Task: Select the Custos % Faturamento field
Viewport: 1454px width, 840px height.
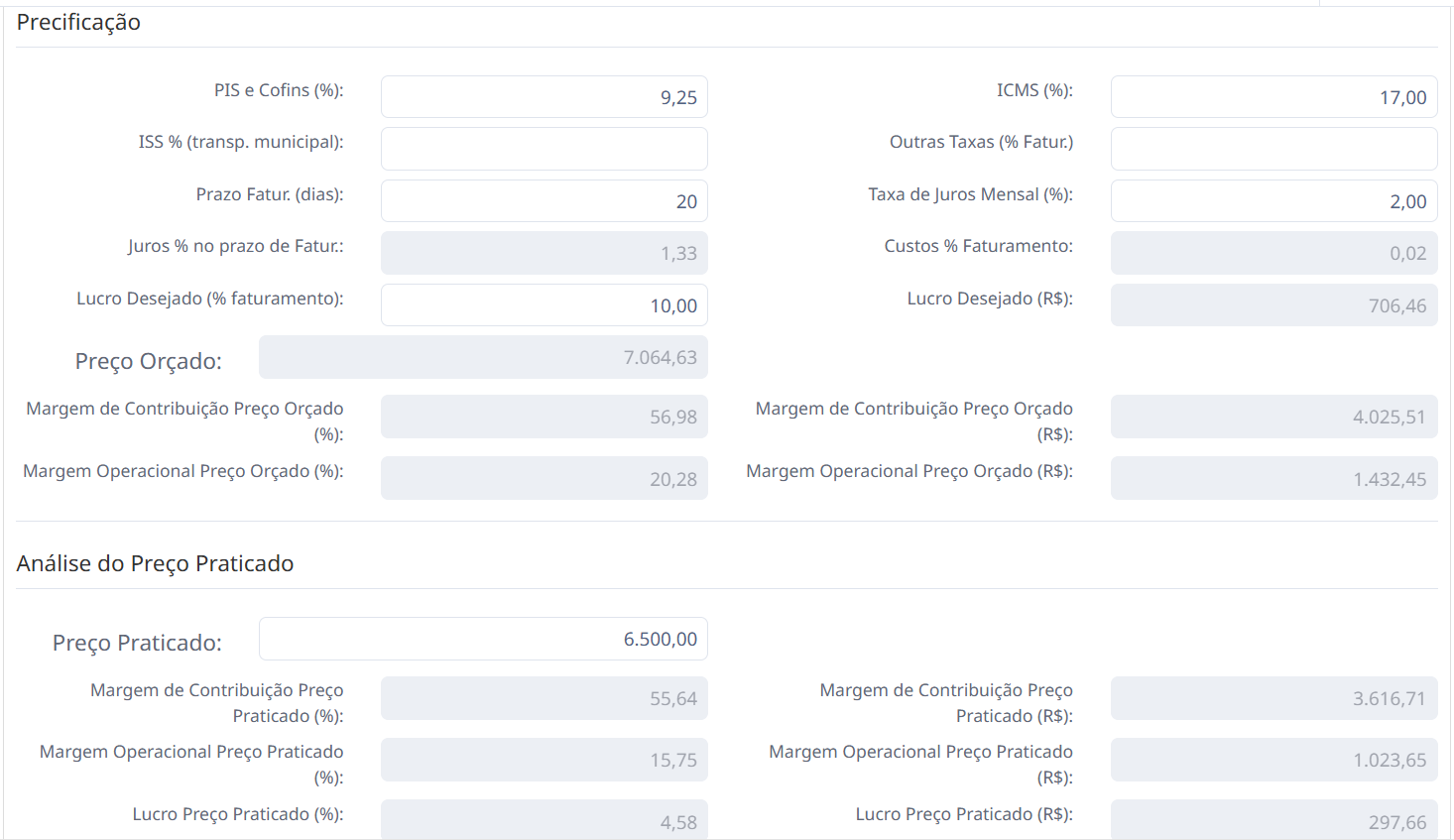Action: [x=1273, y=253]
